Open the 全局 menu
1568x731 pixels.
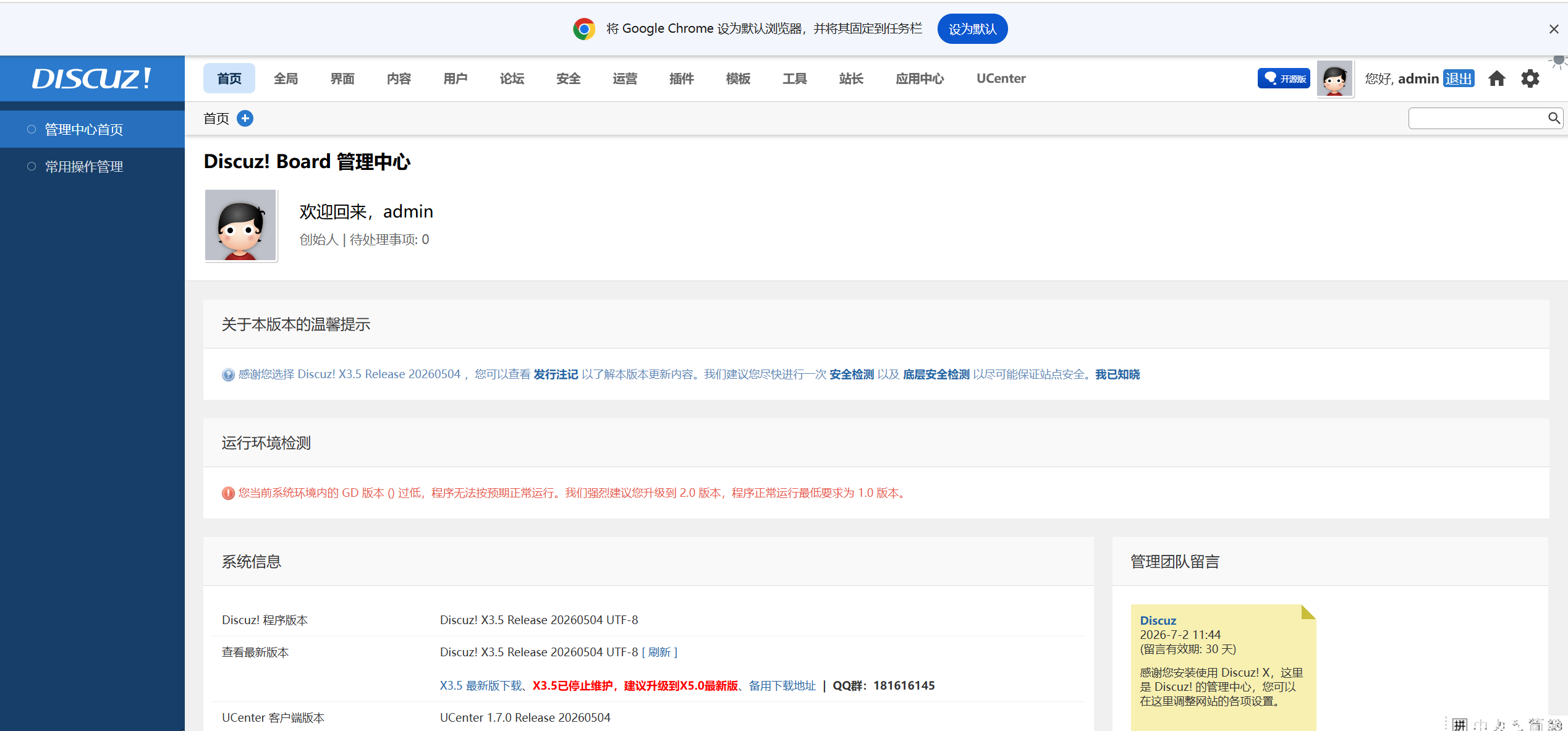coord(286,78)
